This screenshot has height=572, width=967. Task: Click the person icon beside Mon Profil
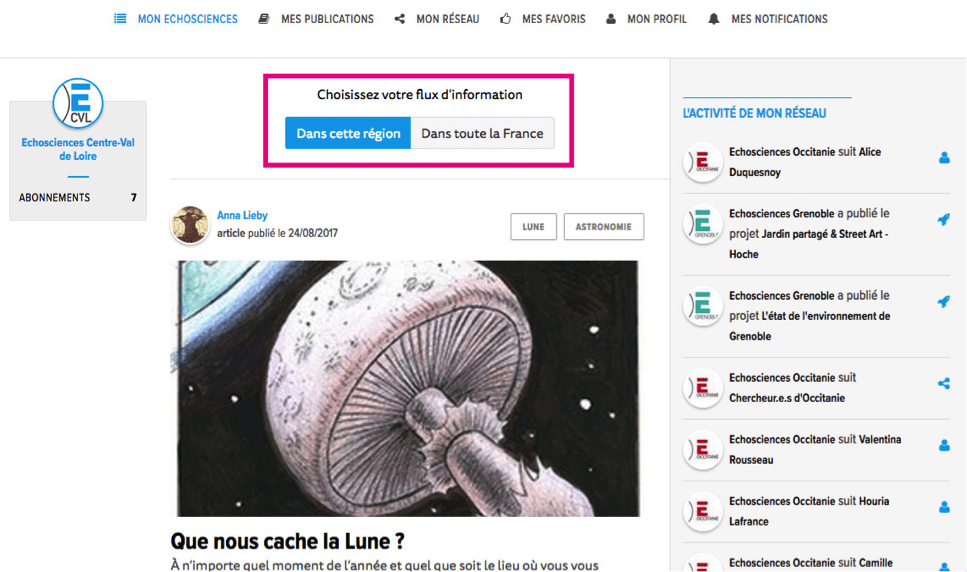[x=611, y=18]
